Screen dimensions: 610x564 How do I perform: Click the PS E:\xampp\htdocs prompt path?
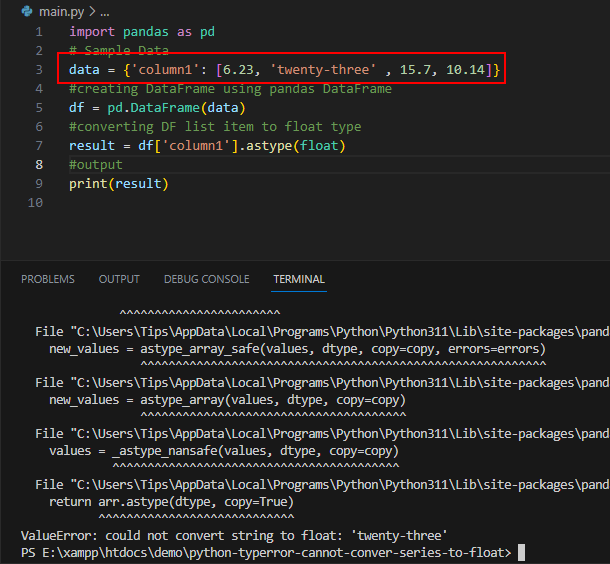click(x=266, y=553)
